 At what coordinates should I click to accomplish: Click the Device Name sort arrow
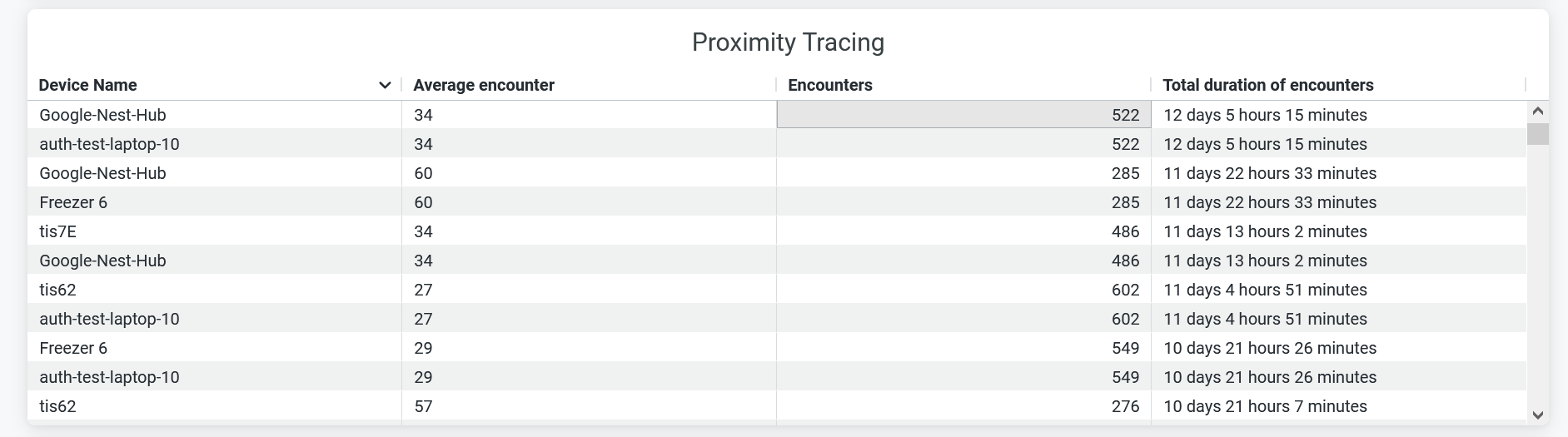click(x=385, y=85)
